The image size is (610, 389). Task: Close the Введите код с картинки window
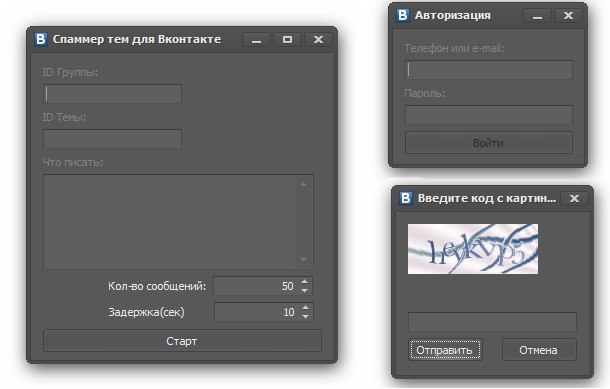tap(574, 199)
